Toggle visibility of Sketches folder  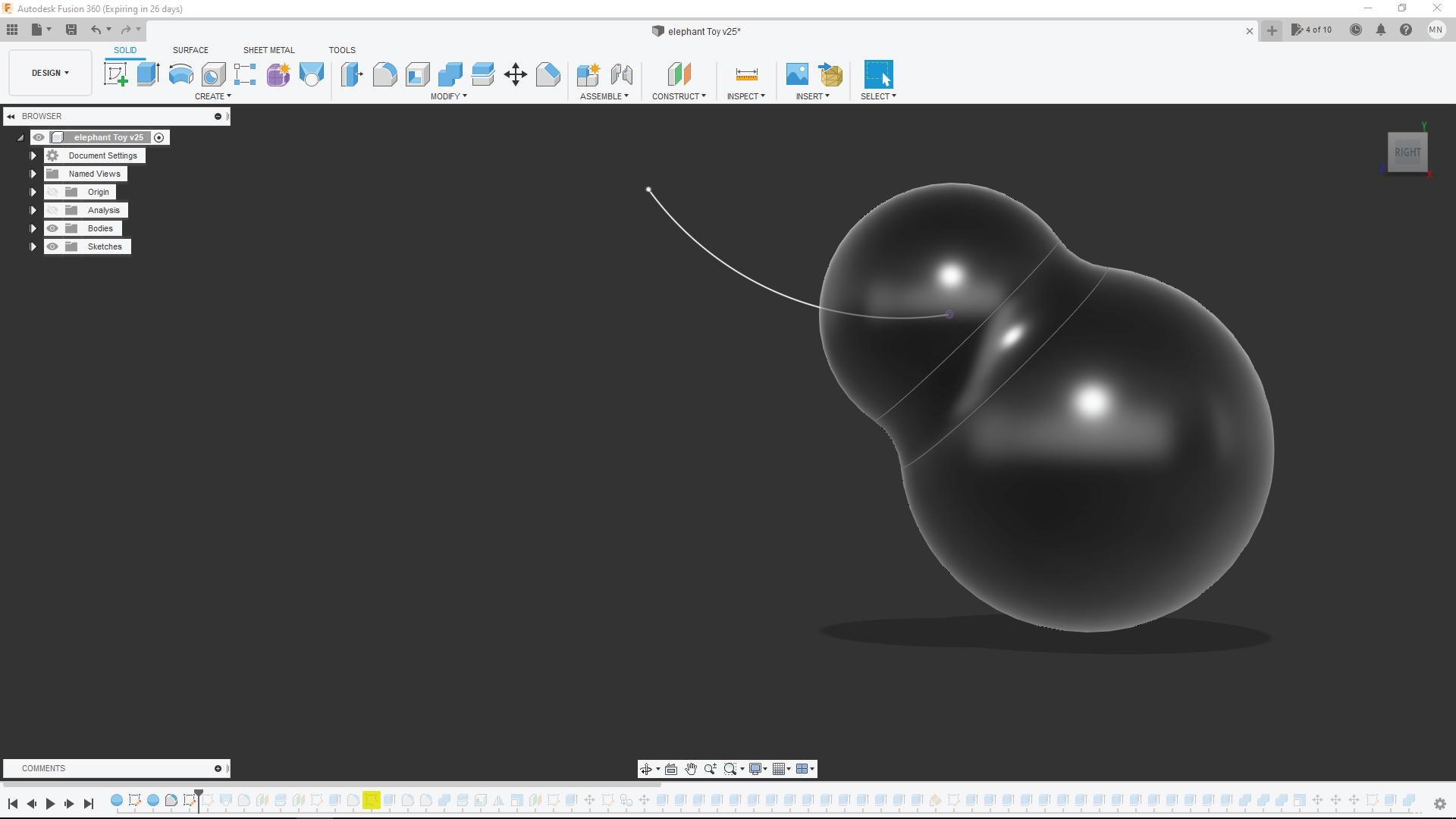click(x=52, y=246)
